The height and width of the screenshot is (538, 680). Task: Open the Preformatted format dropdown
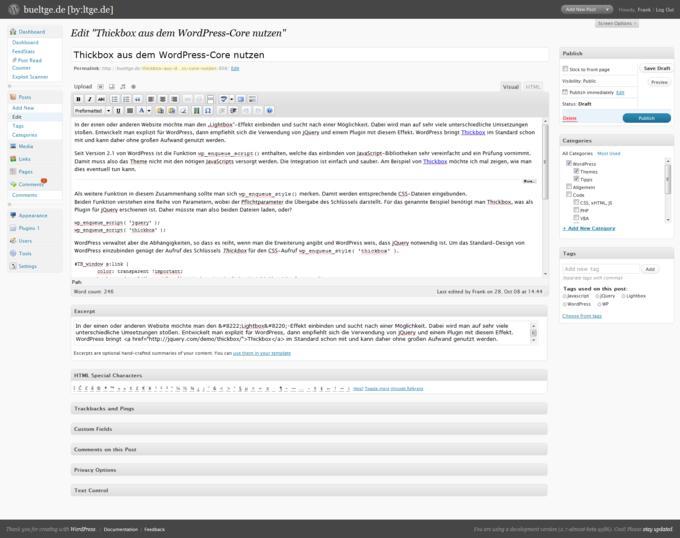[x=92, y=111]
